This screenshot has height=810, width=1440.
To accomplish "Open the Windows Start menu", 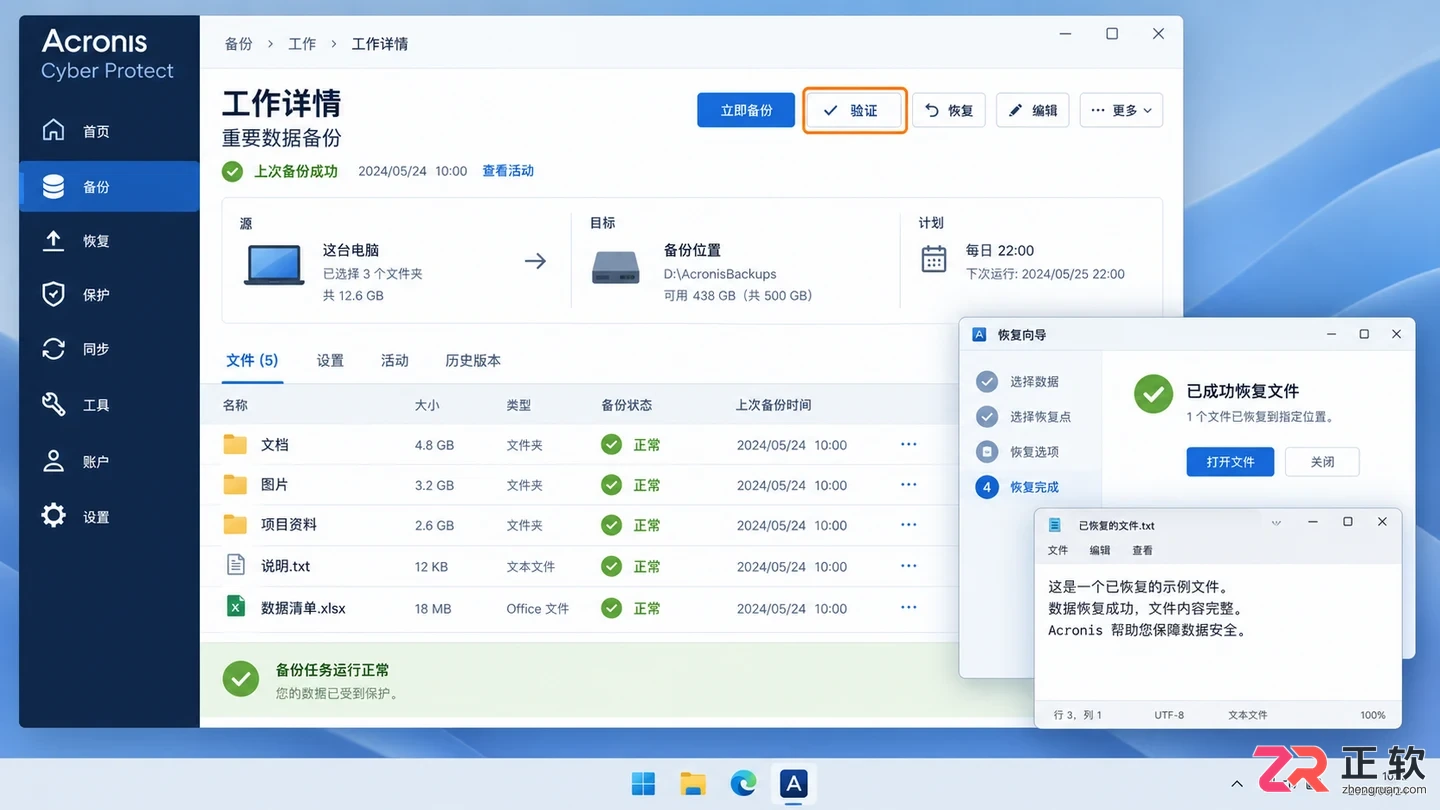I will click(x=643, y=784).
